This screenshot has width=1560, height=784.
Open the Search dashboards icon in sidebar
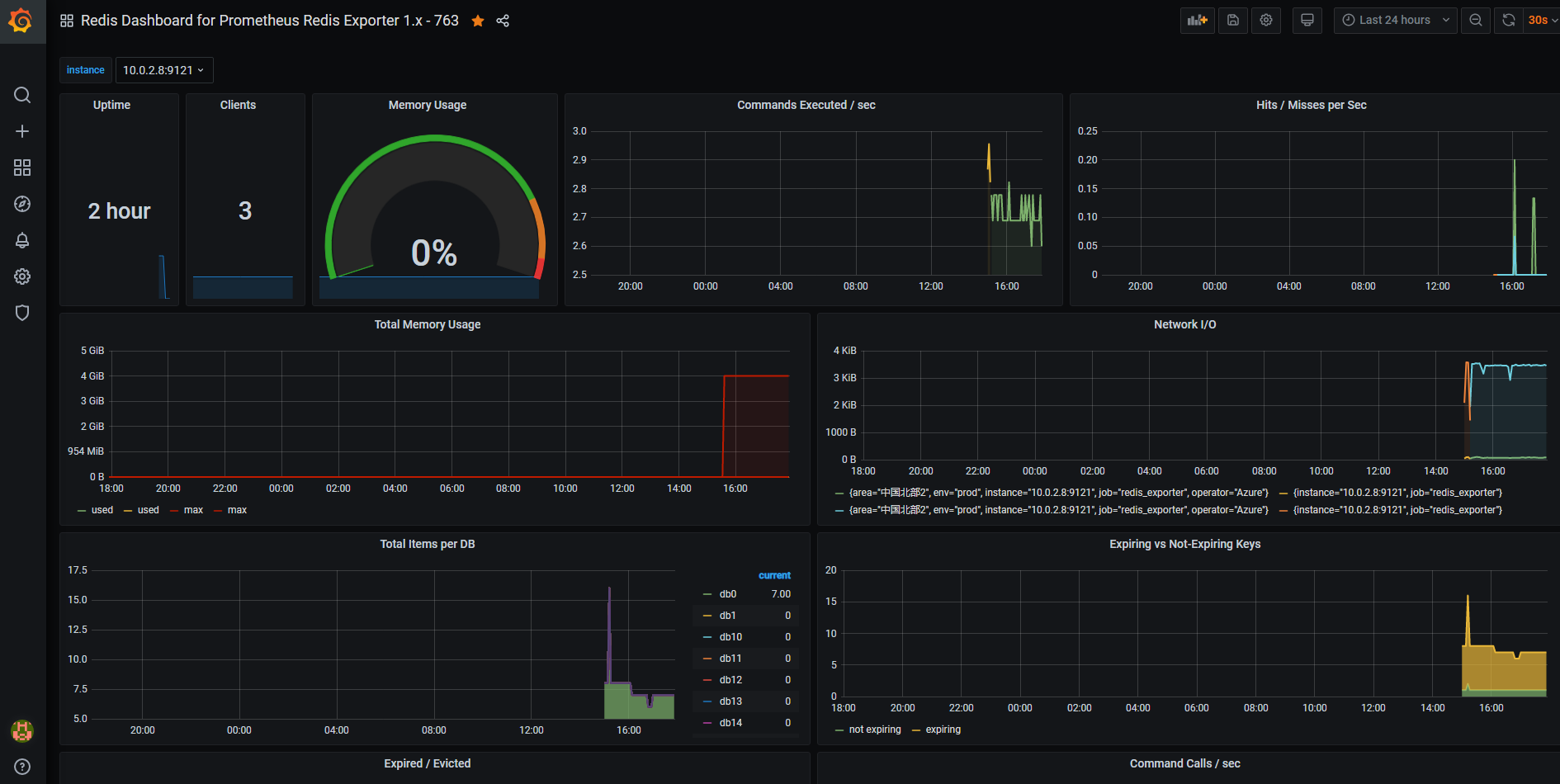point(22,95)
